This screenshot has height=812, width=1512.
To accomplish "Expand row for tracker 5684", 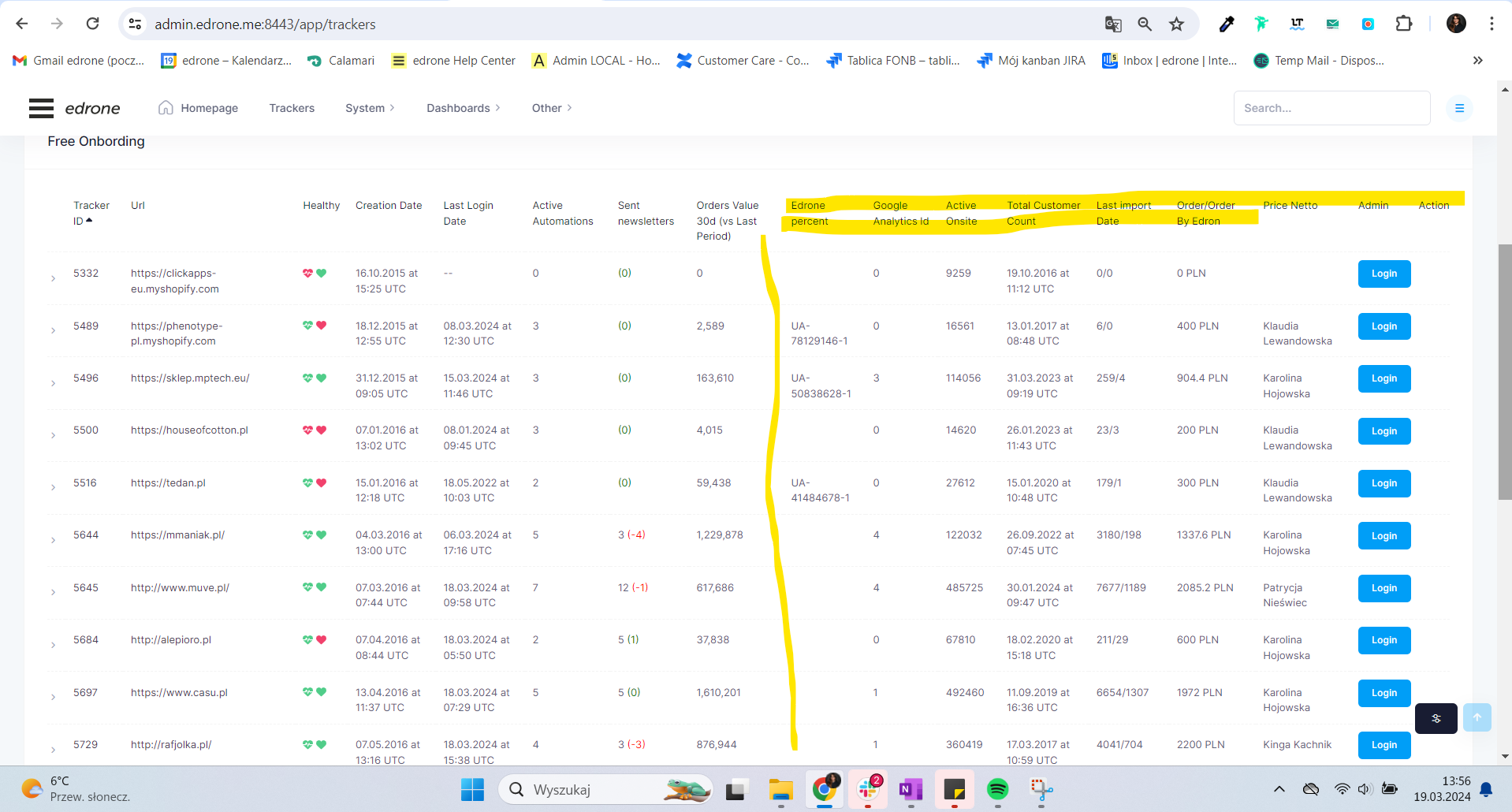I will (53, 645).
